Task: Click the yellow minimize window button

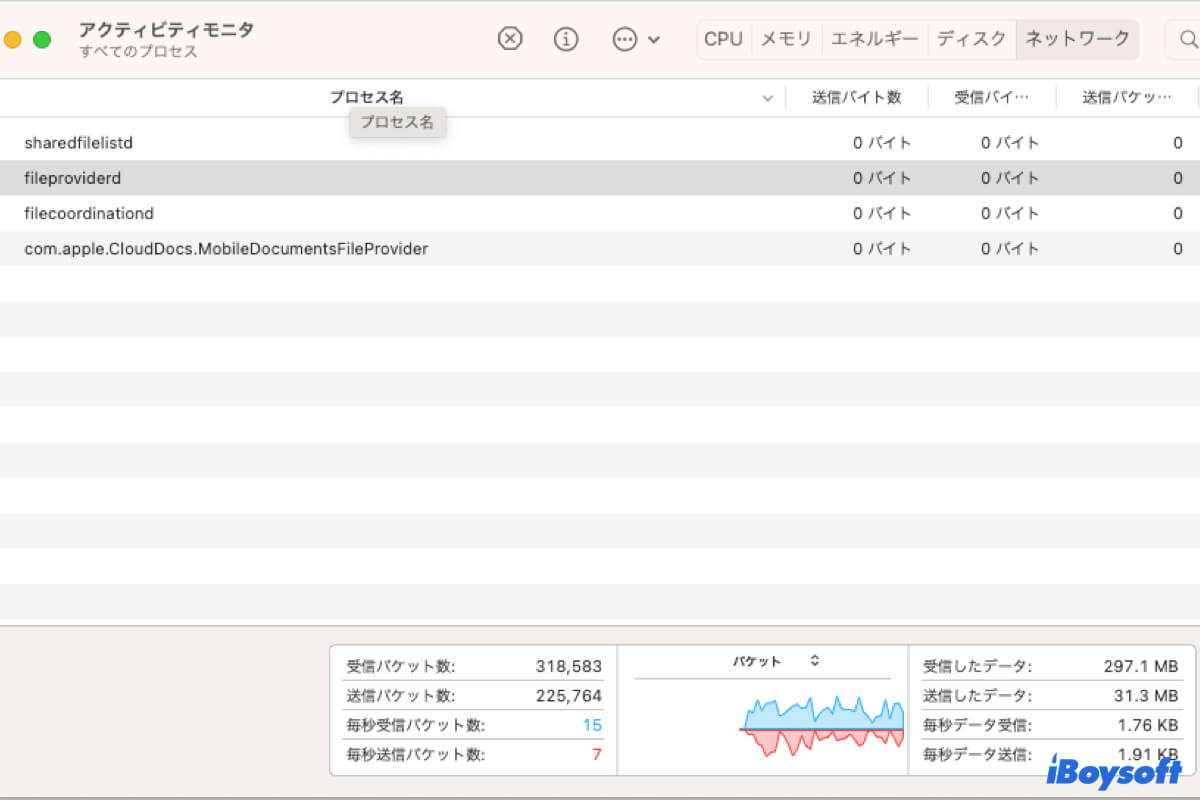Action: pyautogui.click(x=12, y=40)
